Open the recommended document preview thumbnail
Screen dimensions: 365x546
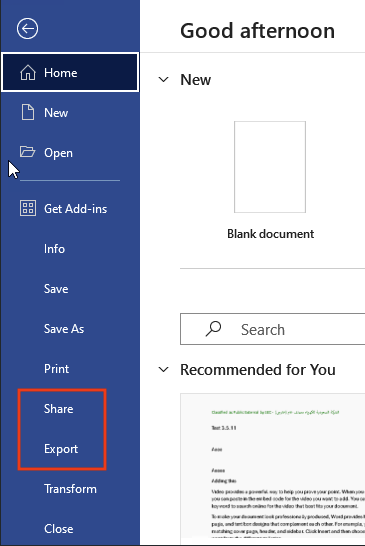(x=272, y=469)
